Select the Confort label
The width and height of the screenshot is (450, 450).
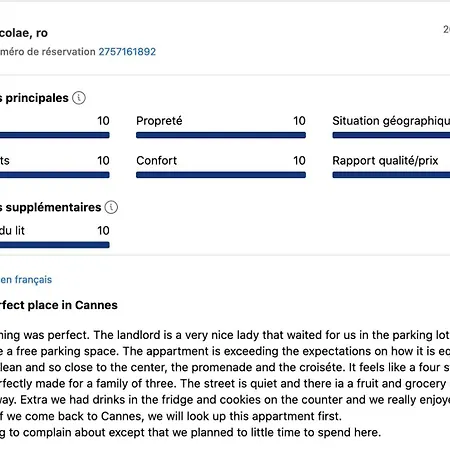coord(156,161)
